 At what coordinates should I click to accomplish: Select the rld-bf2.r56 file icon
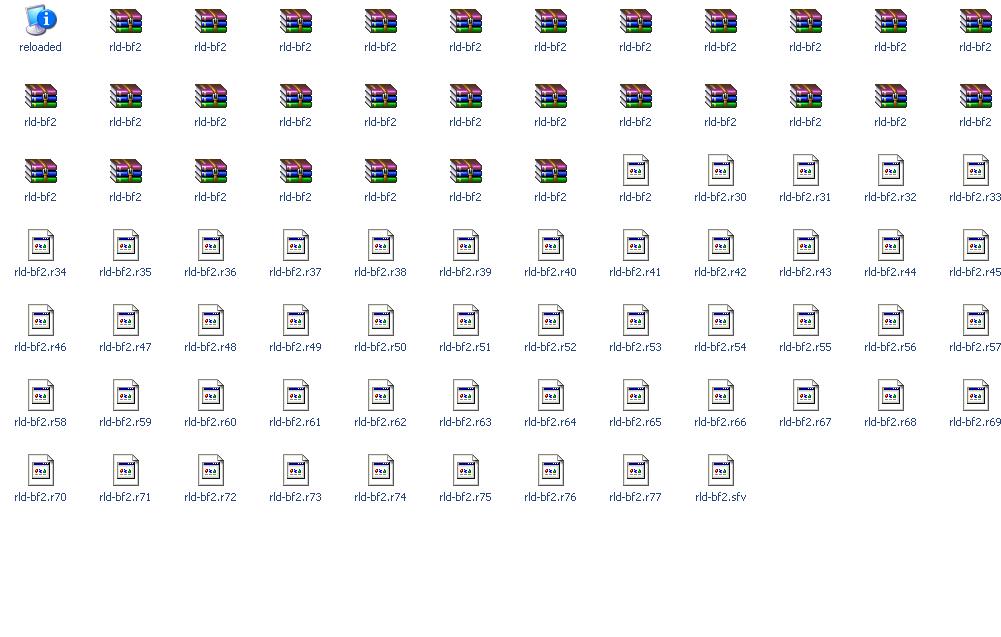point(890,320)
